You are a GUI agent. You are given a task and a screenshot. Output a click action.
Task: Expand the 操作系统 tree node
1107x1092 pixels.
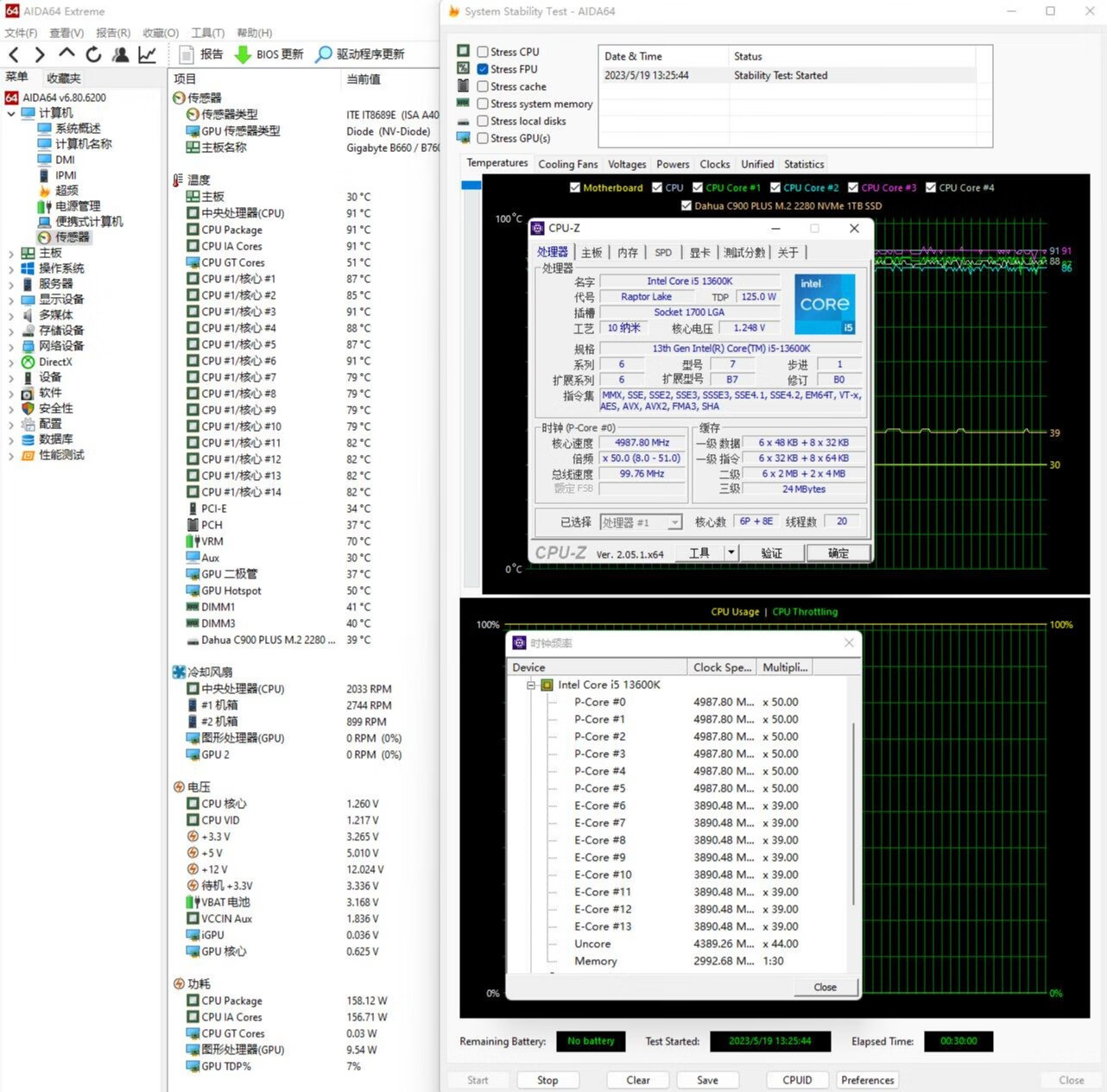10,268
